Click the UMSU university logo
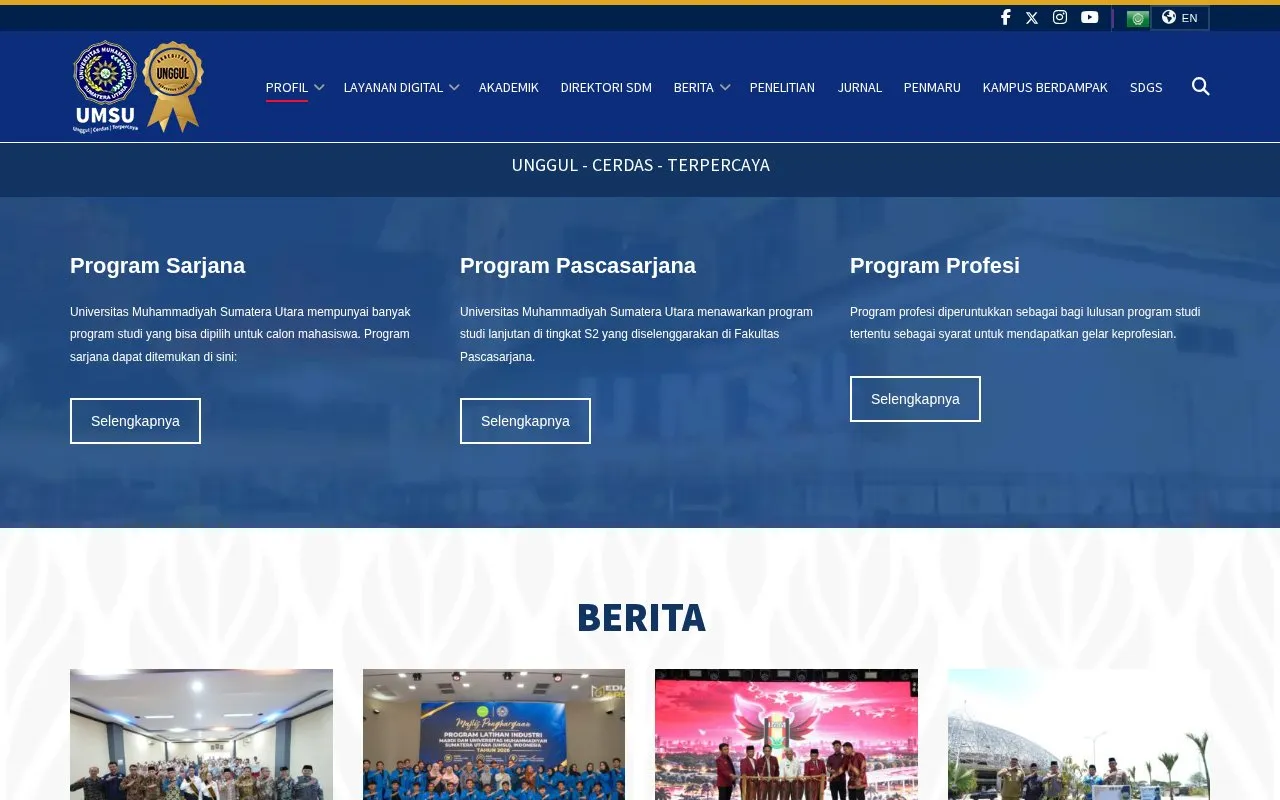The width and height of the screenshot is (1280, 800). [x=106, y=87]
